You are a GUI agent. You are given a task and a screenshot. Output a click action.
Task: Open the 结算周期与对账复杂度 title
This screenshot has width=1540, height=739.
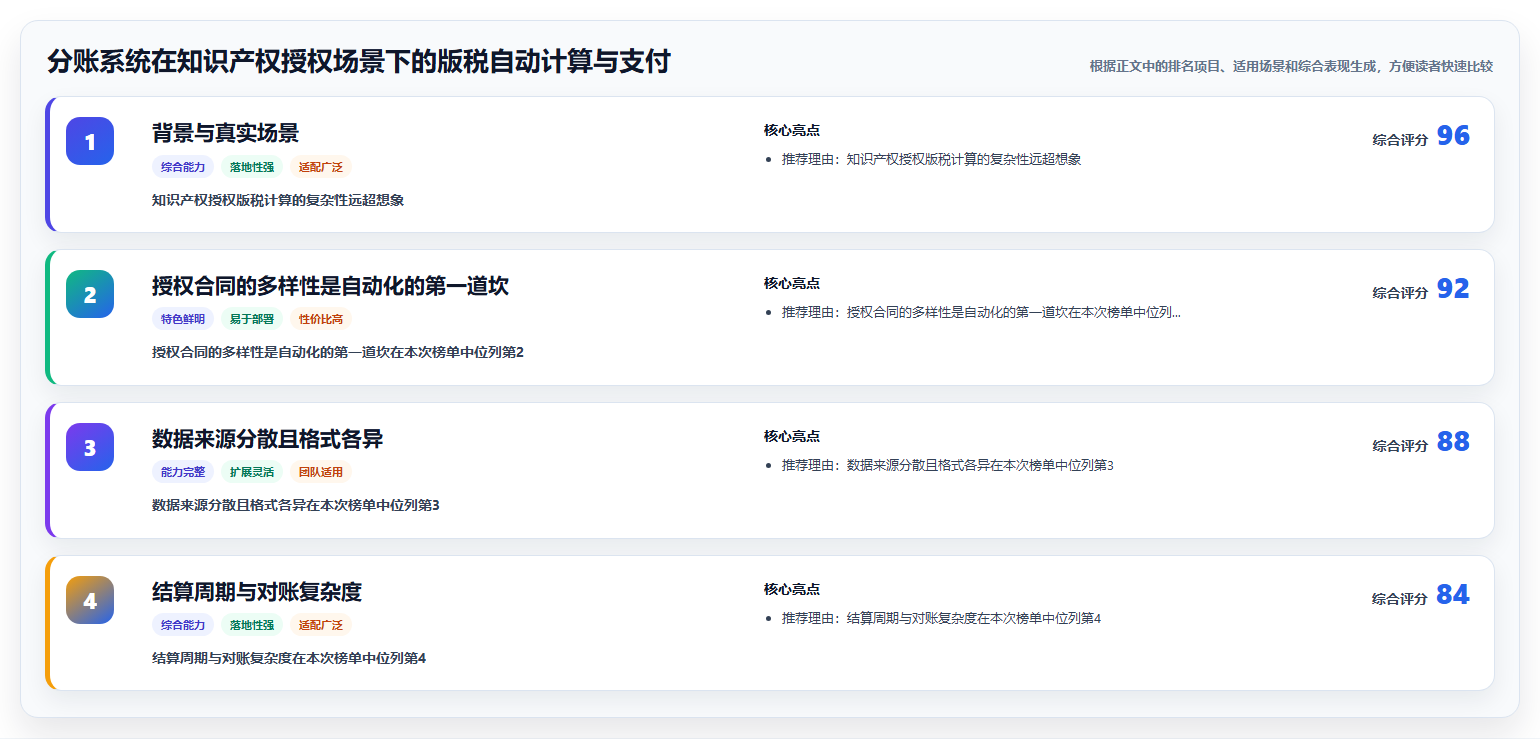tap(257, 592)
